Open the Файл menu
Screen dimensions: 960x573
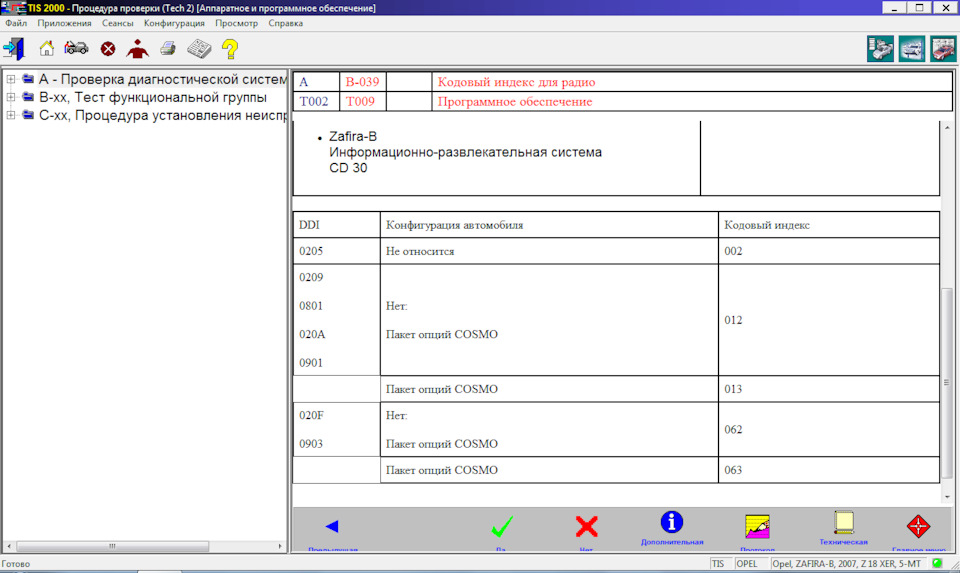click(16, 23)
